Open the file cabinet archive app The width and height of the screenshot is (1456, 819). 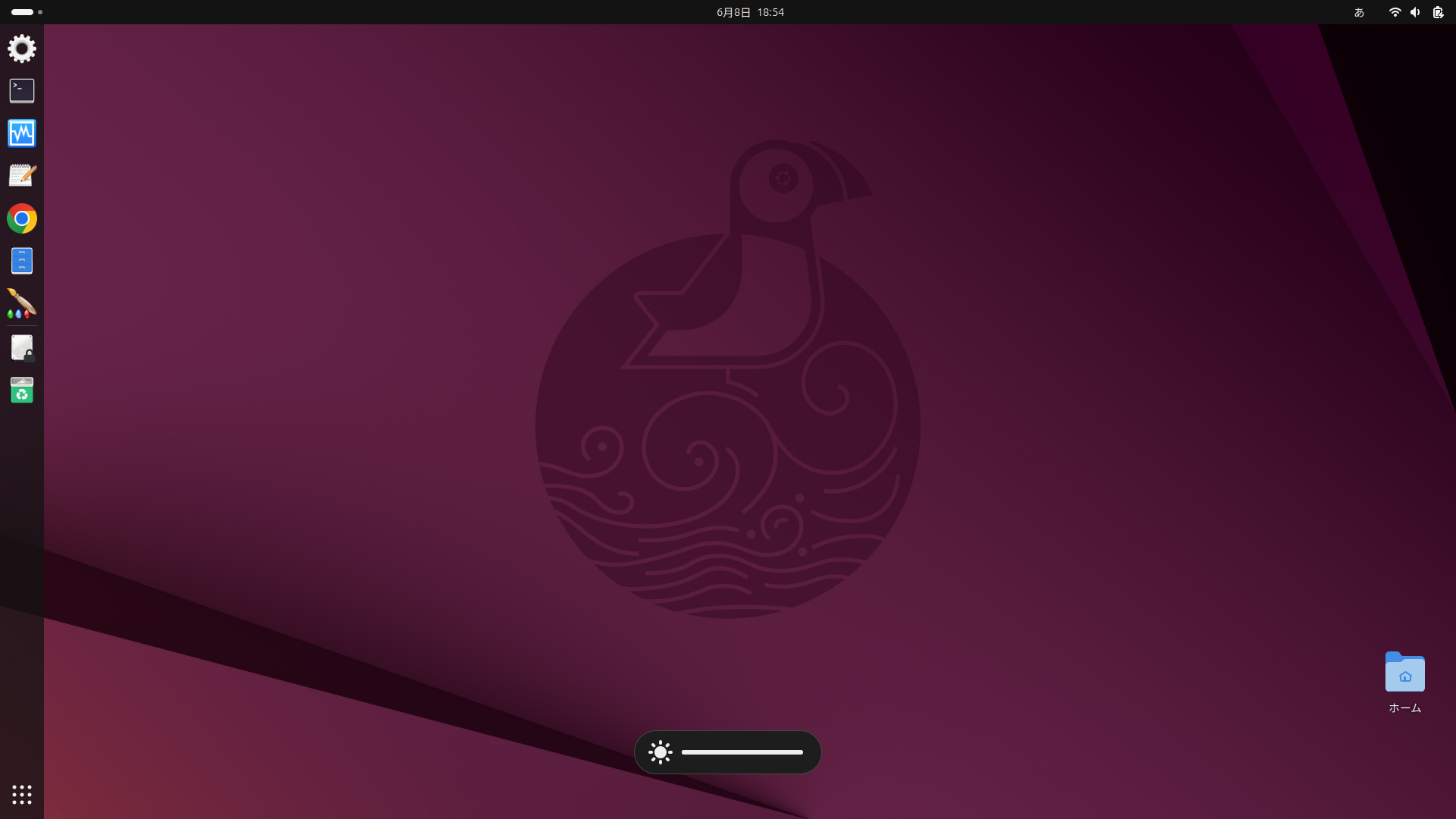pyautogui.click(x=21, y=261)
